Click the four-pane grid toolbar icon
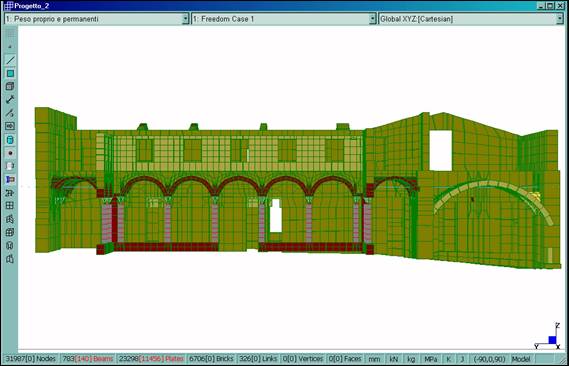 (x=10, y=206)
